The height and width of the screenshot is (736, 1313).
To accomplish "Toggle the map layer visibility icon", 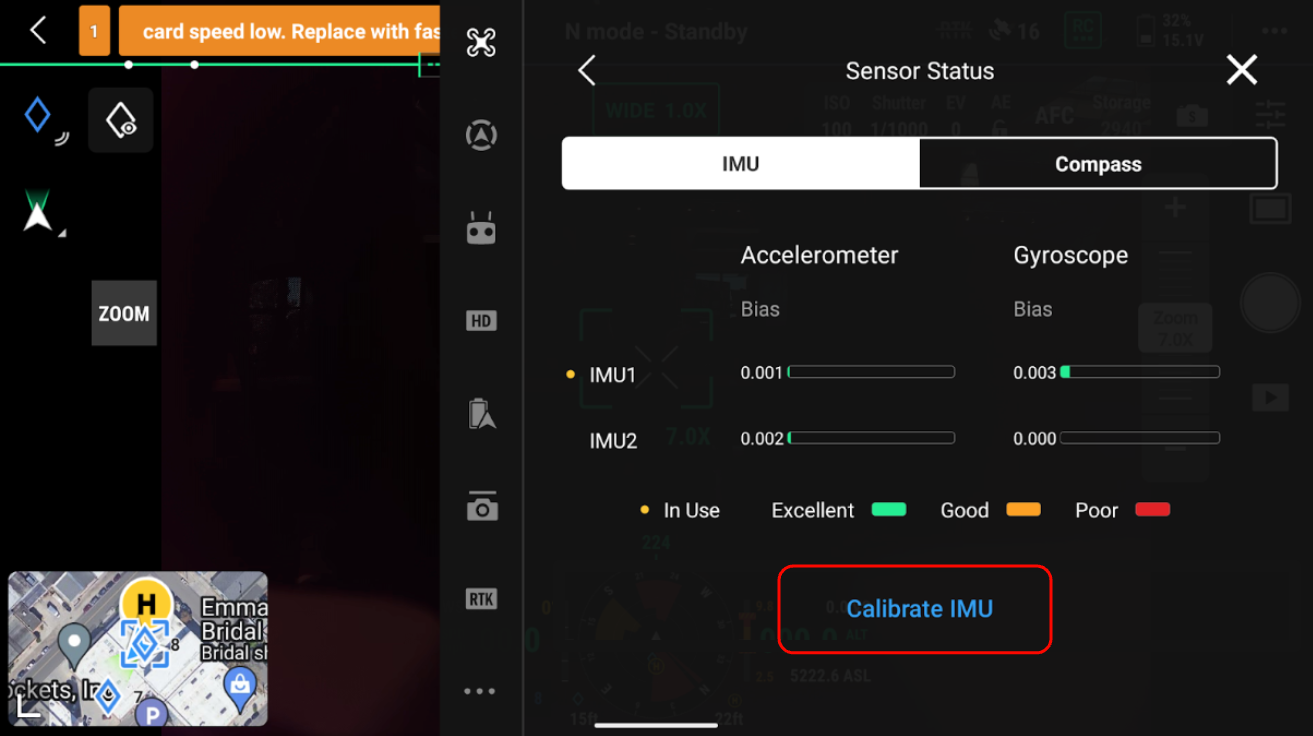I will click(121, 121).
